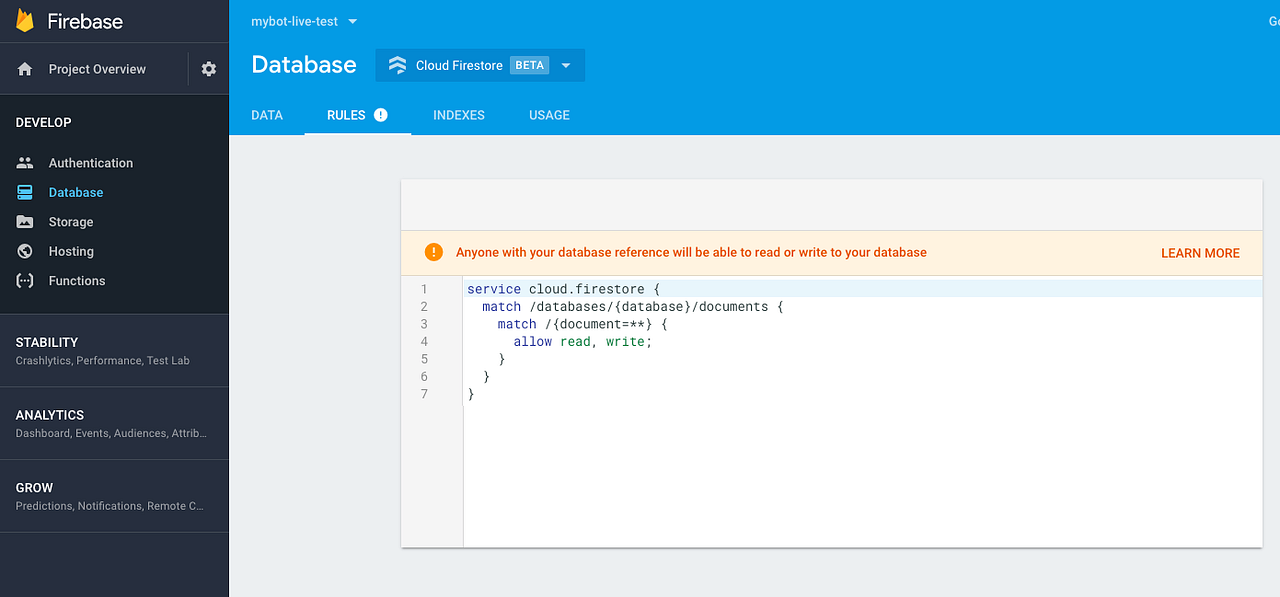Open the Functions section
The height and width of the screenshot is (597, 1280).
coord(77,281)
